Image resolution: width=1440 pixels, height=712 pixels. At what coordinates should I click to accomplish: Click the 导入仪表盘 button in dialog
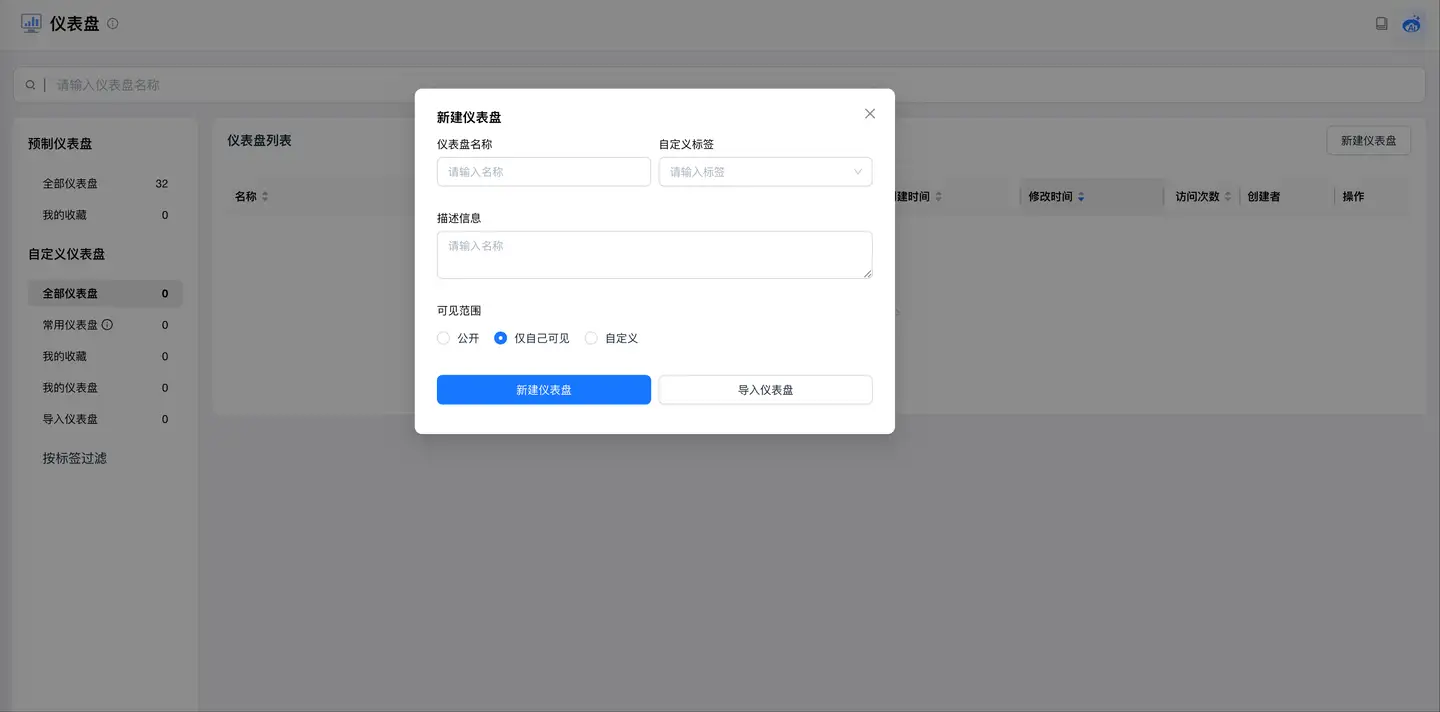(765, 390)
